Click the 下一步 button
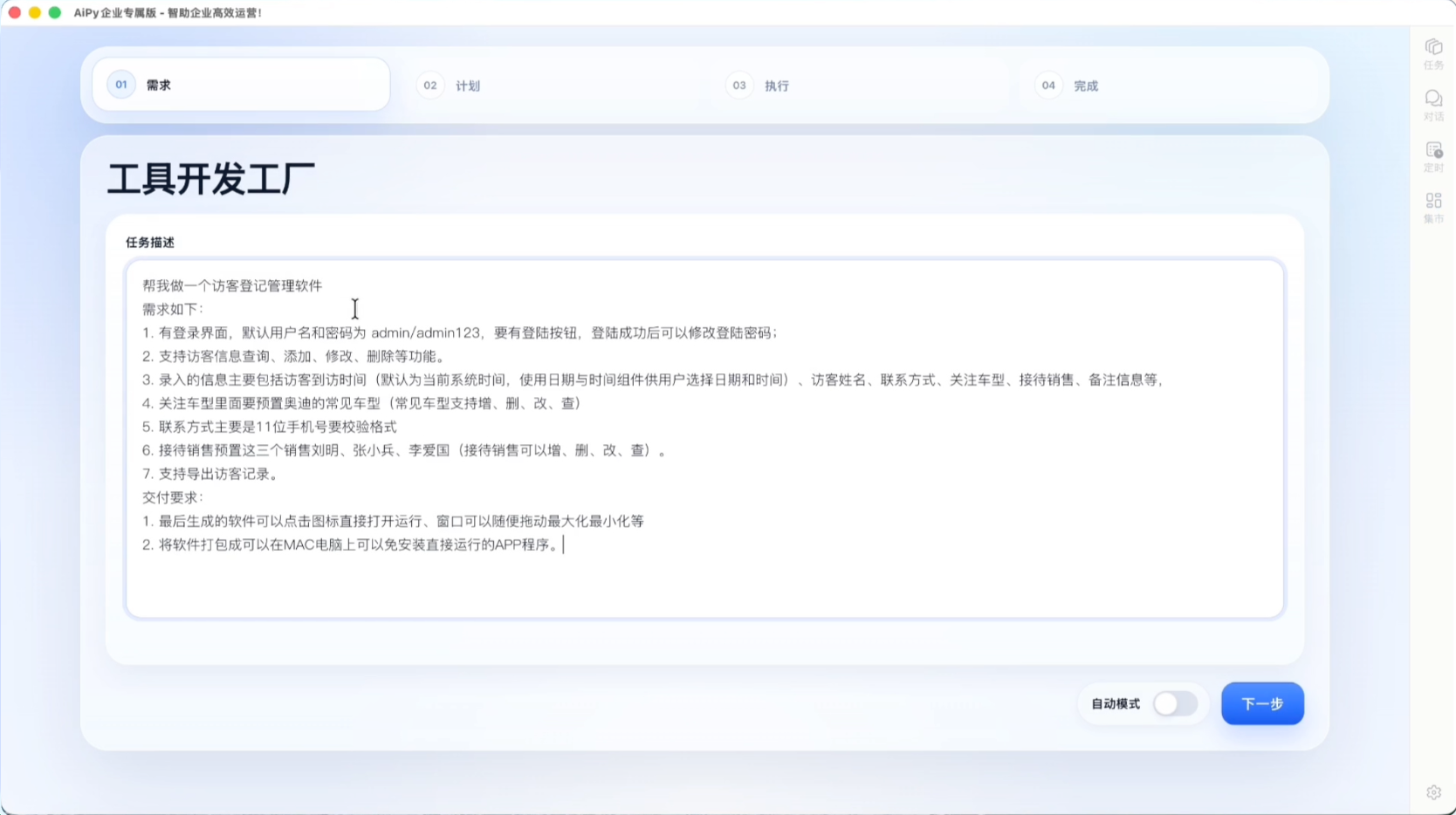 point(1262,703)
